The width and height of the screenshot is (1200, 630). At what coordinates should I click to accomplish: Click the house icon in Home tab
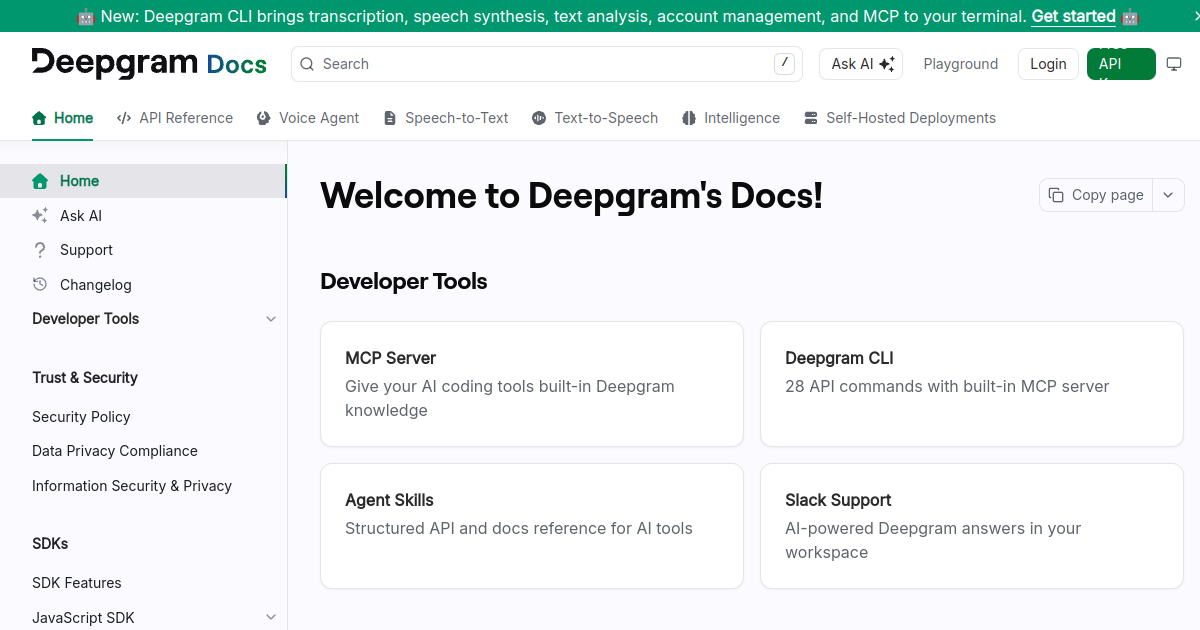pyautogui.click(x=39, y=118)
